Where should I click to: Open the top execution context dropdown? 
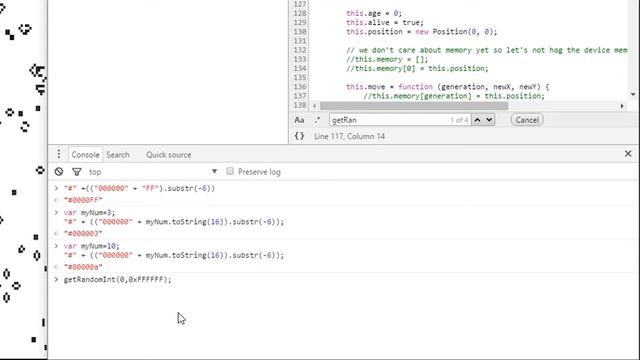click(153, 172)
